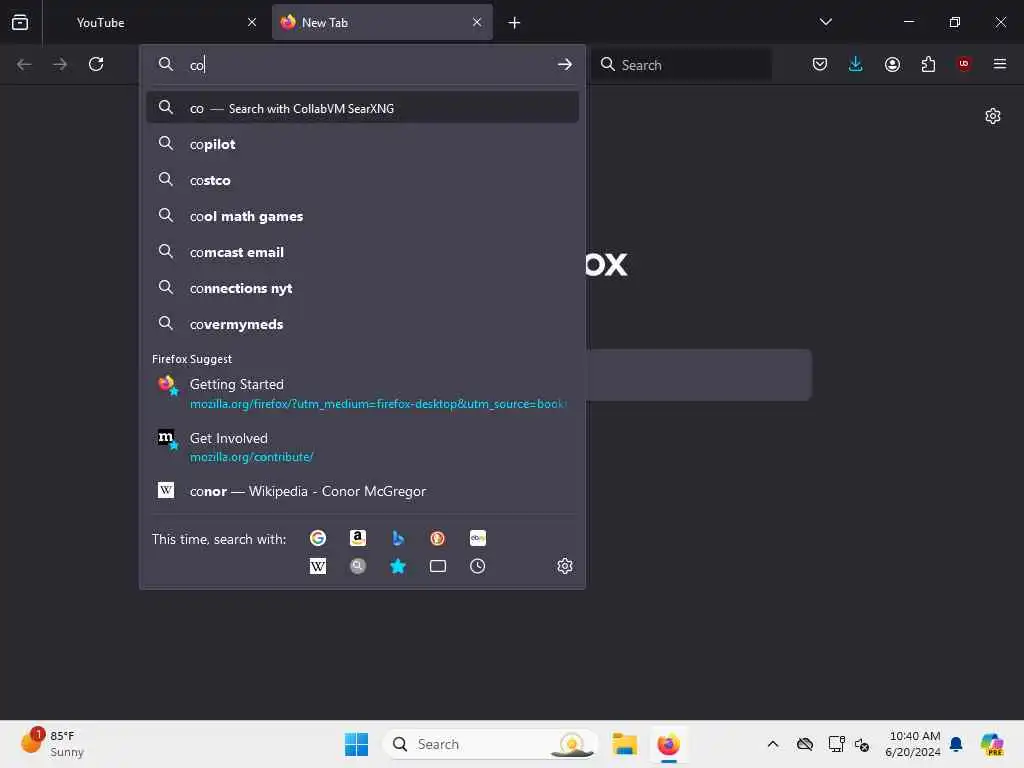1024x768 pixels.
Task: Select the New Tab tab
Action: click(x=382, y=22)
